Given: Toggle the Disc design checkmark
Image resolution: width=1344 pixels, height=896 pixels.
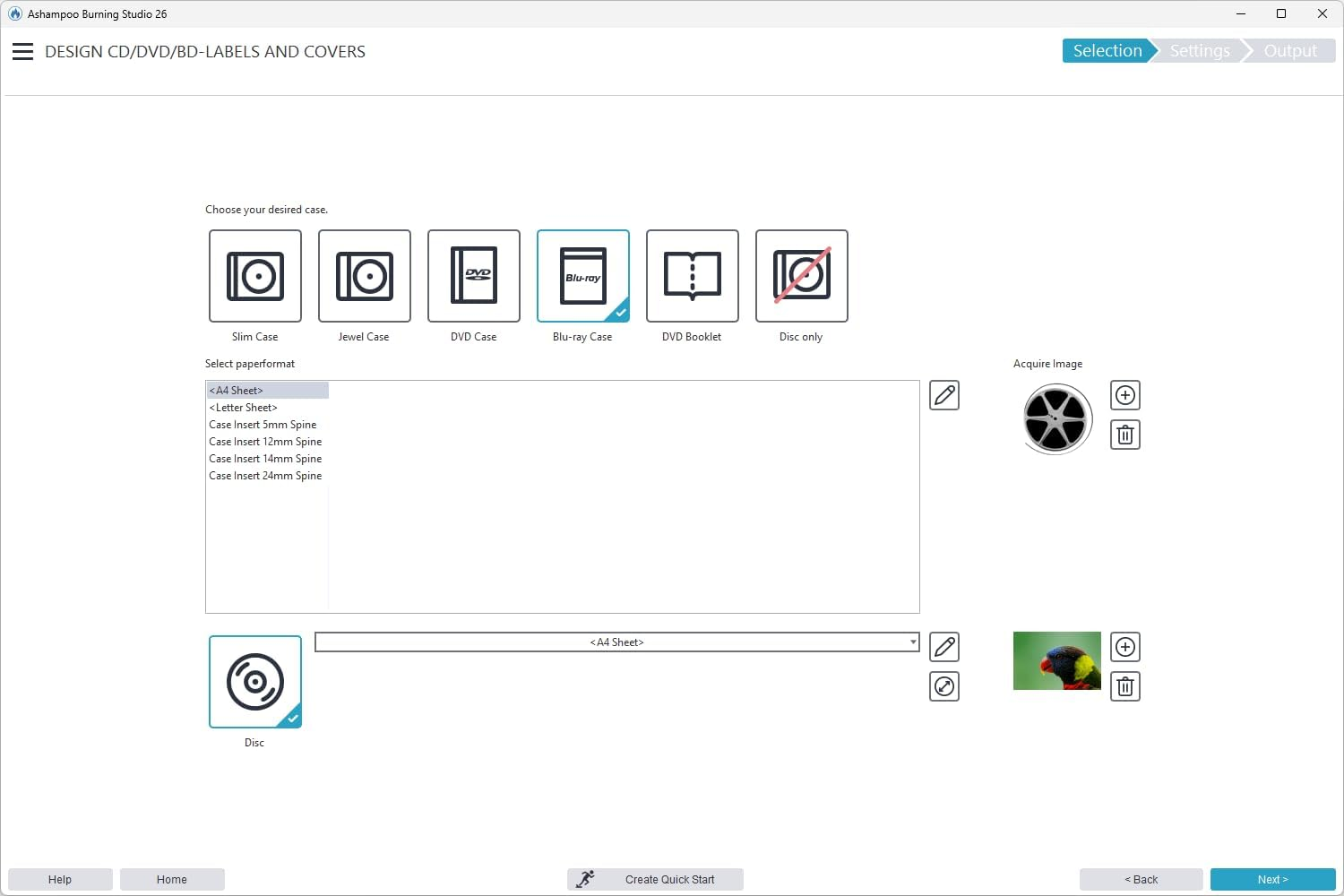Looking at the screenshot, I should click(292, 718).
